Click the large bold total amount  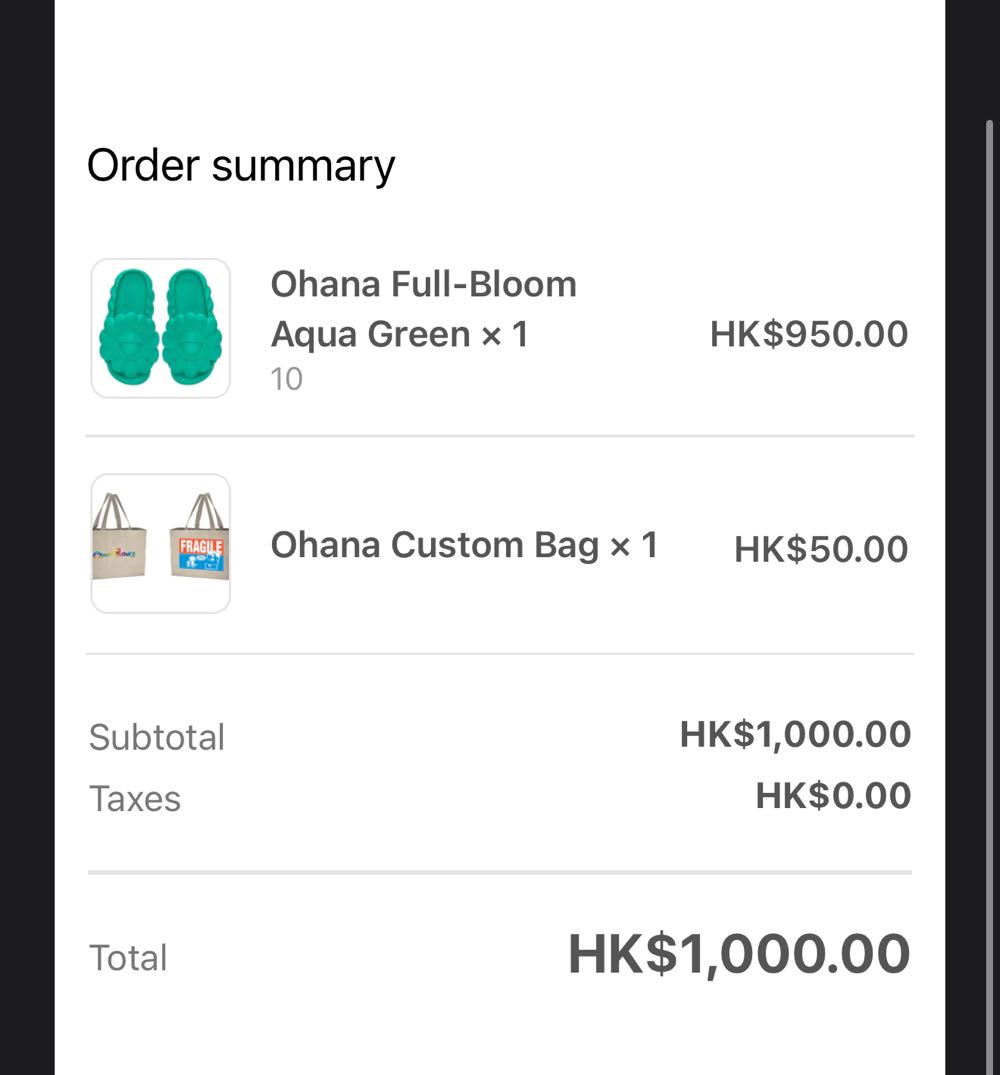pyautogui.click(x=739, y=954)
